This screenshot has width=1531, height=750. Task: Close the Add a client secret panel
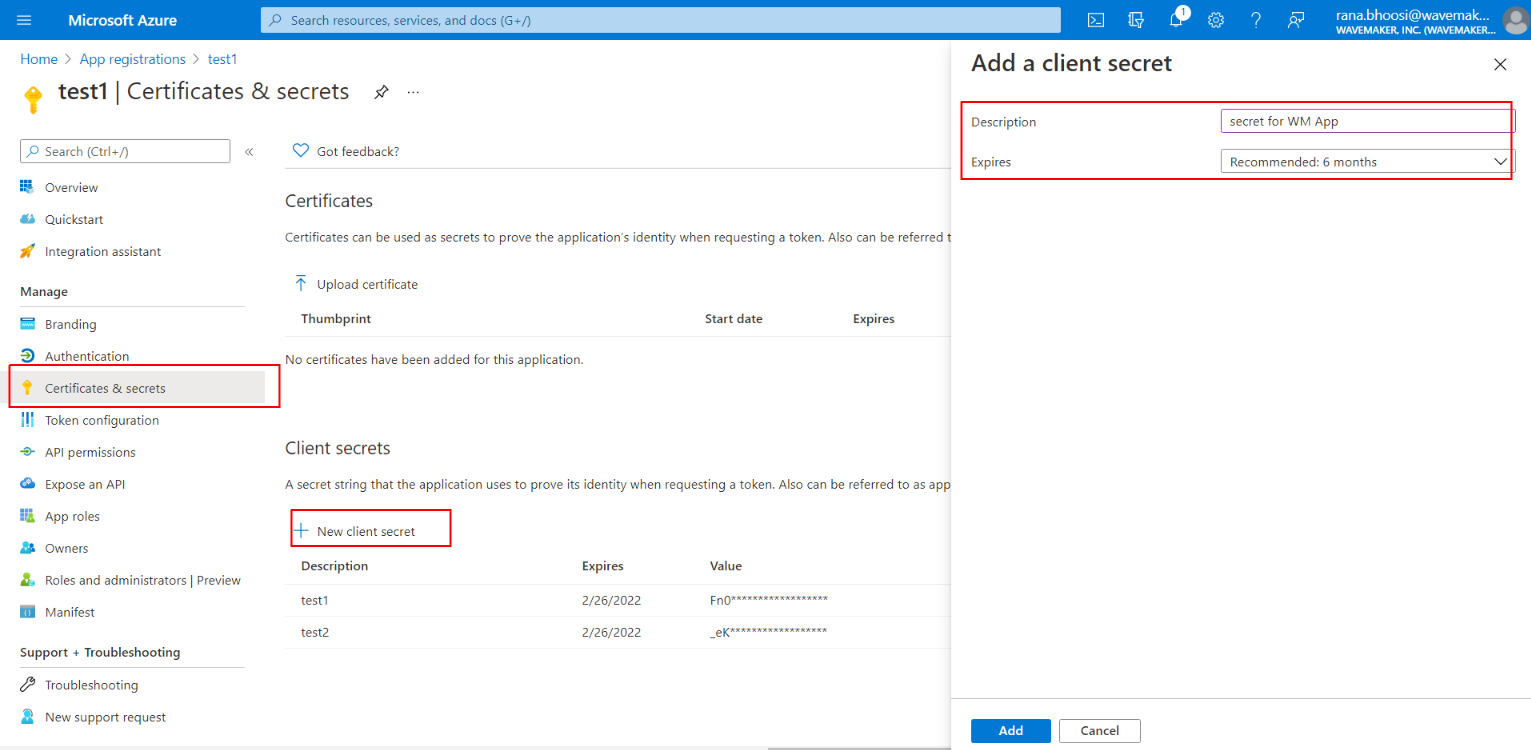click(1499, 64)
